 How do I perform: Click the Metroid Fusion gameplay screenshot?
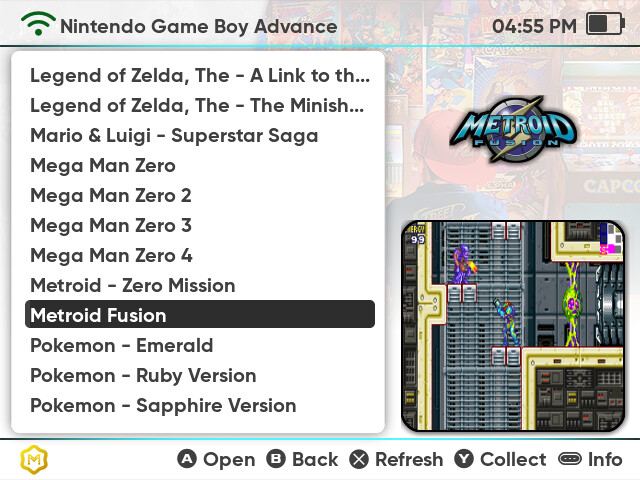(513, 325)
